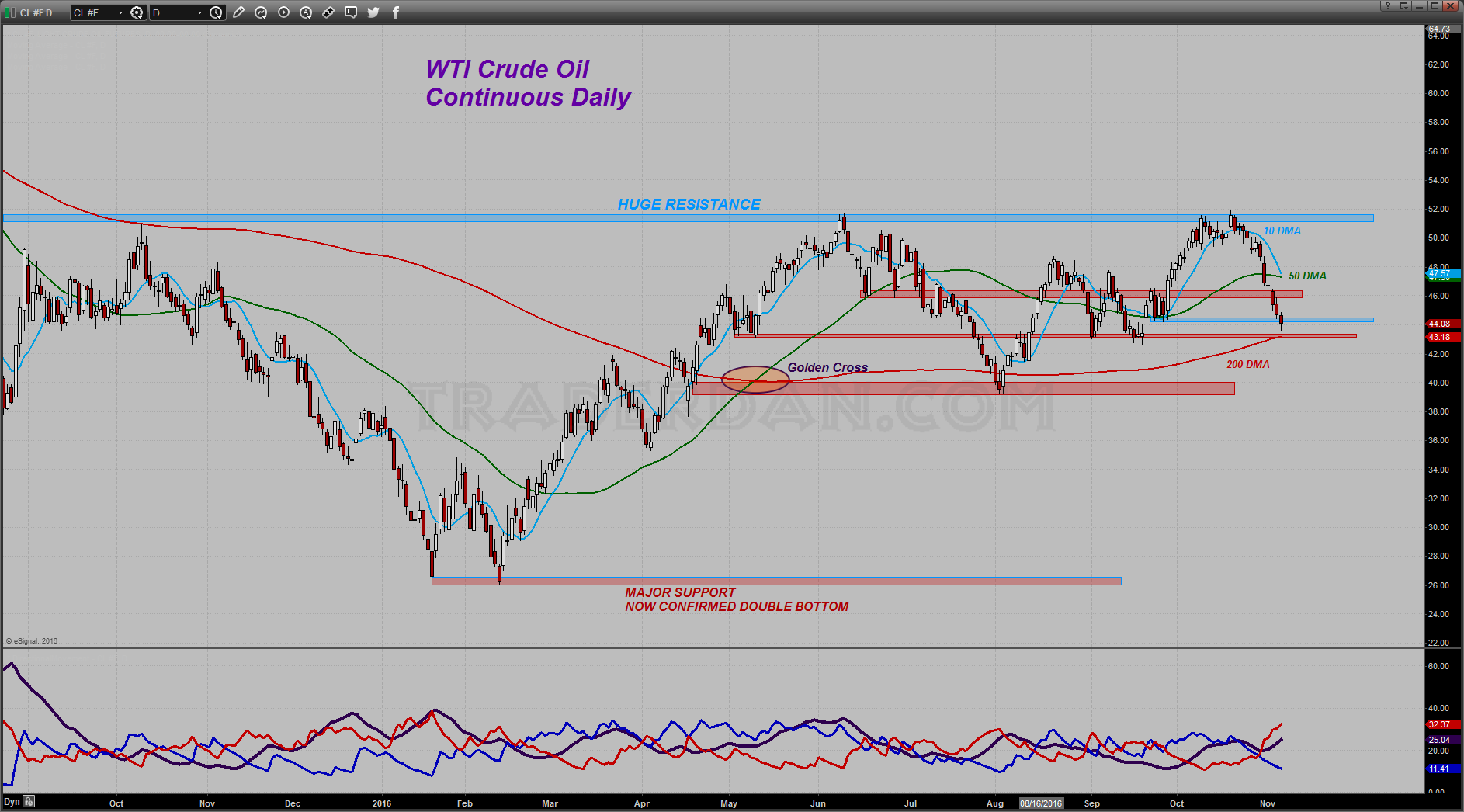Toggle the time-axis lock icon next to Dyn

[29, 801]
